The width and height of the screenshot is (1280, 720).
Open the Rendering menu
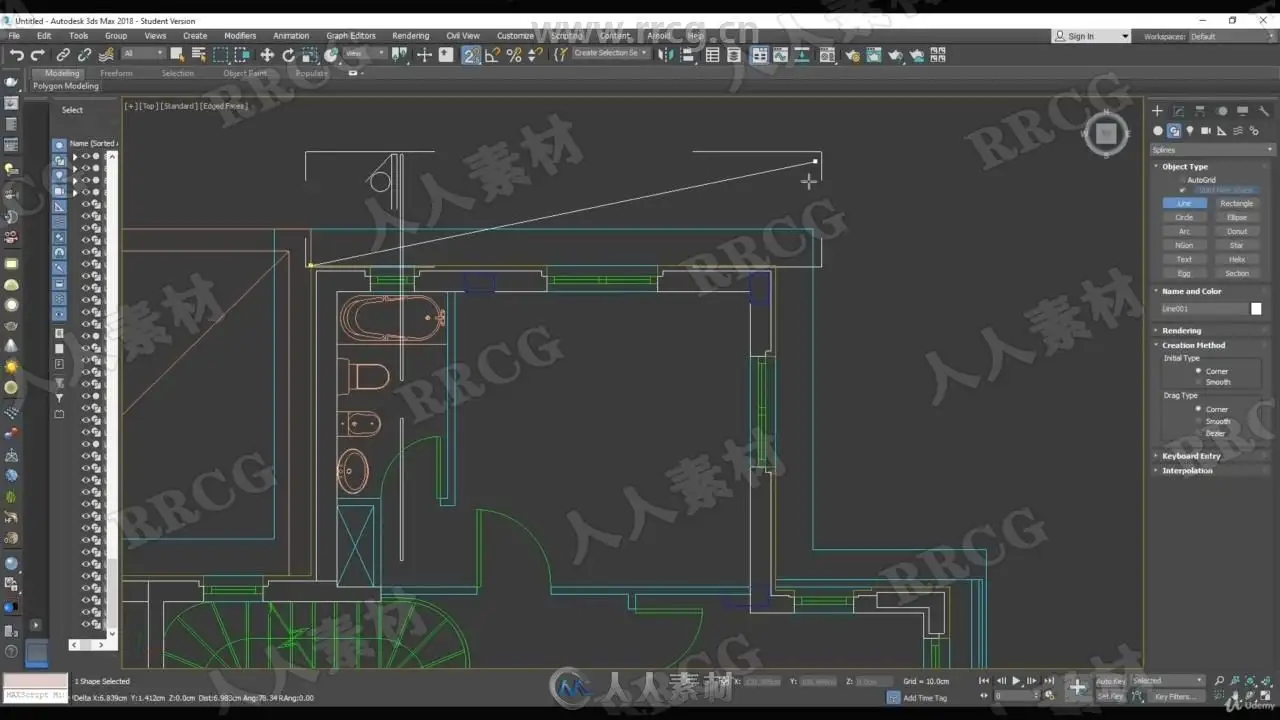point(410,36)
